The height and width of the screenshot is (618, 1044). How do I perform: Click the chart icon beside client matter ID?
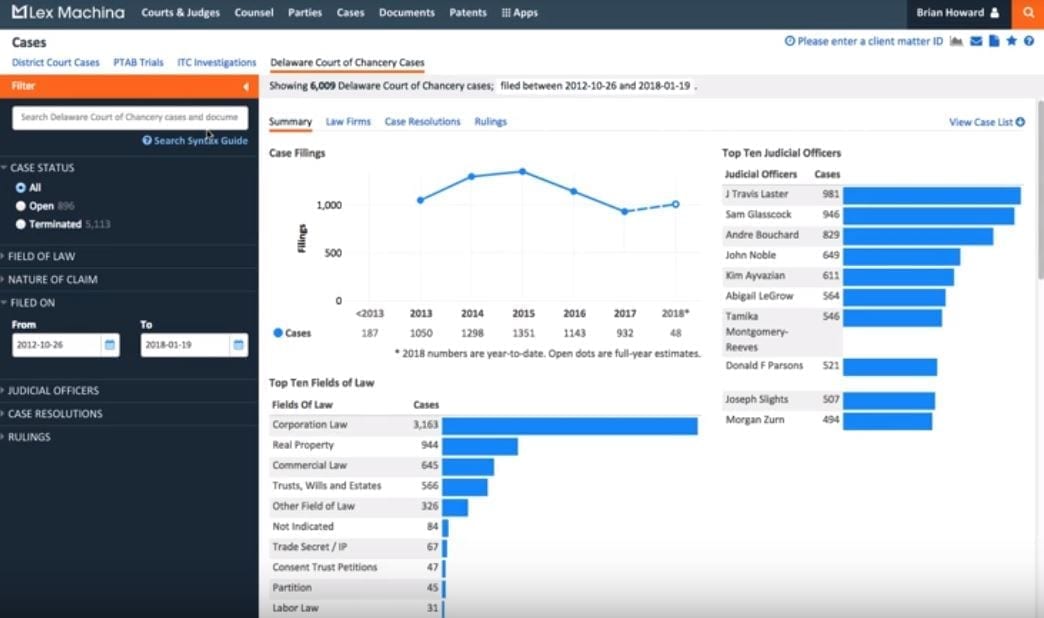click(x=957, y=41)
